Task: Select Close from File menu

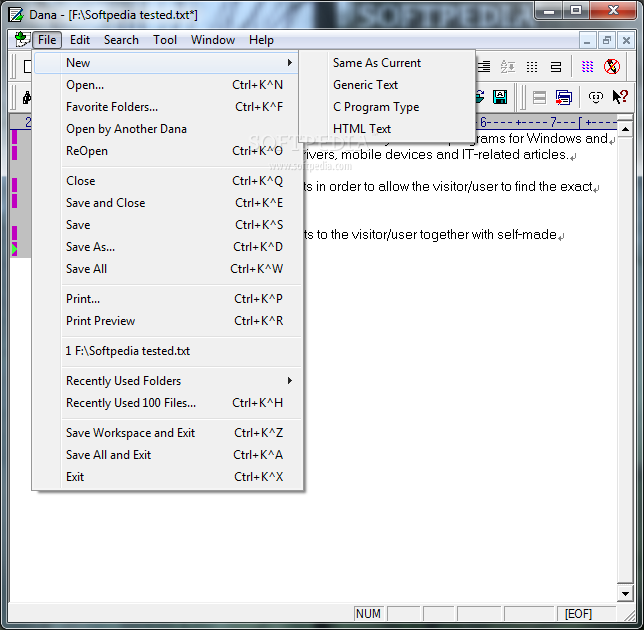Action: (x=168, y=181)
